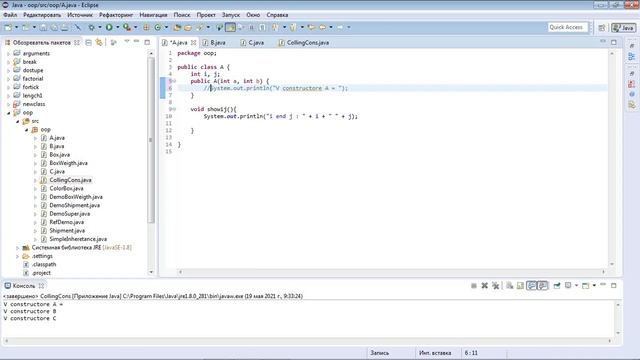Click the Open Type toolbar icon
Screen dimensions: 640x360
[x=177, y=27]
